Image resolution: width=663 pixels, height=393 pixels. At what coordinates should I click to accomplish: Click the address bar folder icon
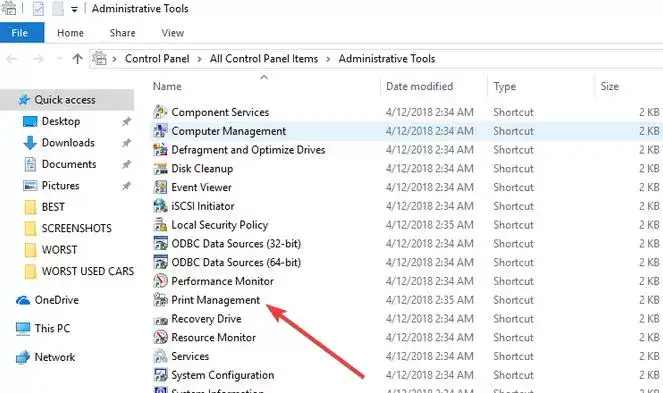99,58
